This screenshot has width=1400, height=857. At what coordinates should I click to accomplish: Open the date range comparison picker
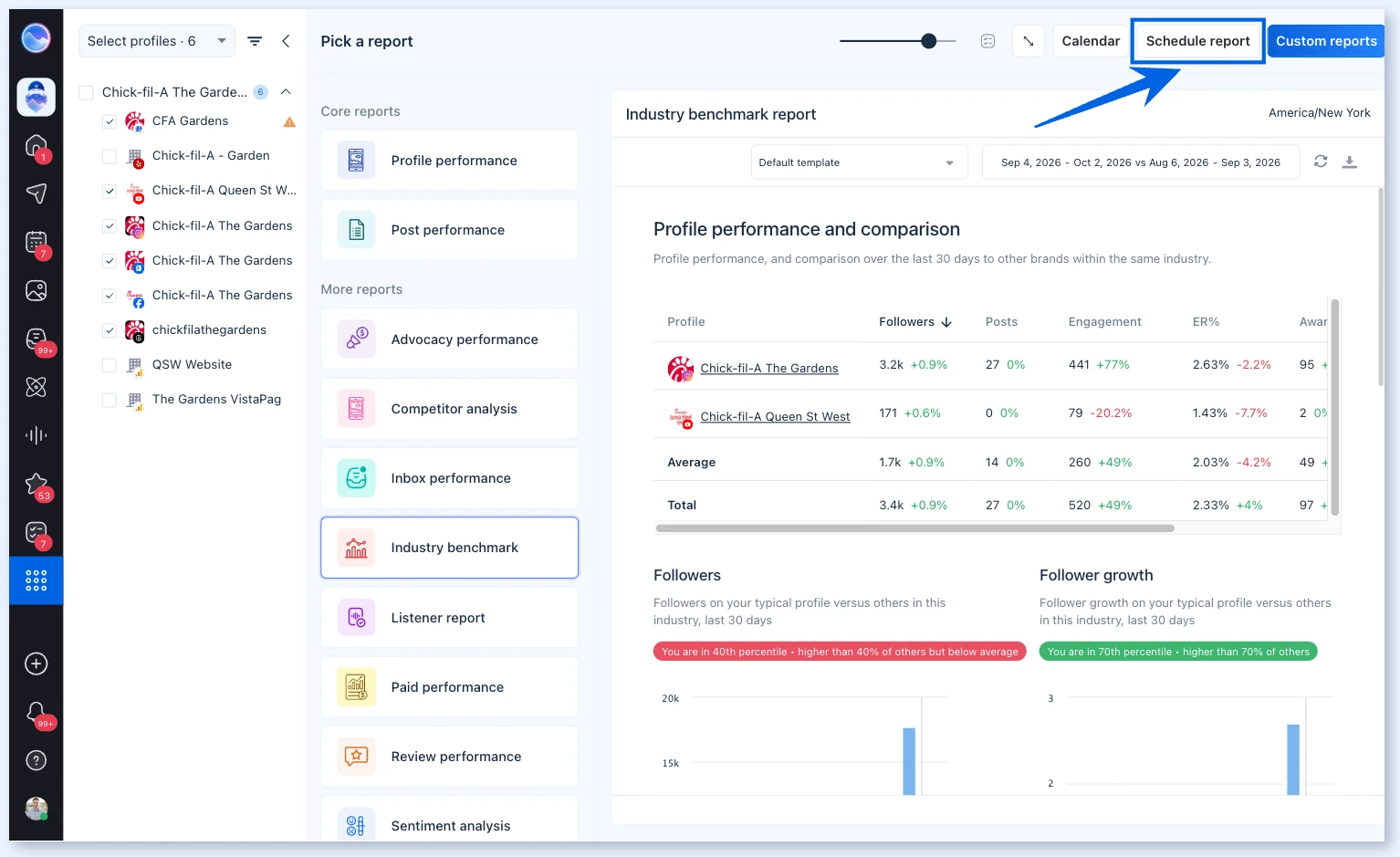click(x=1140, y=162)
